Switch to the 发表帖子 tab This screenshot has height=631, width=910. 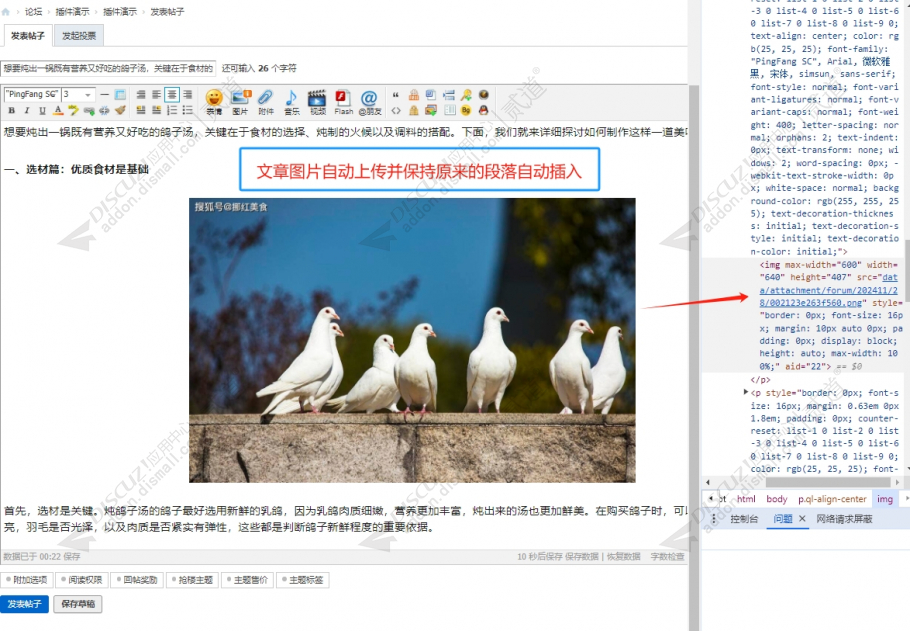click(28, 35)
